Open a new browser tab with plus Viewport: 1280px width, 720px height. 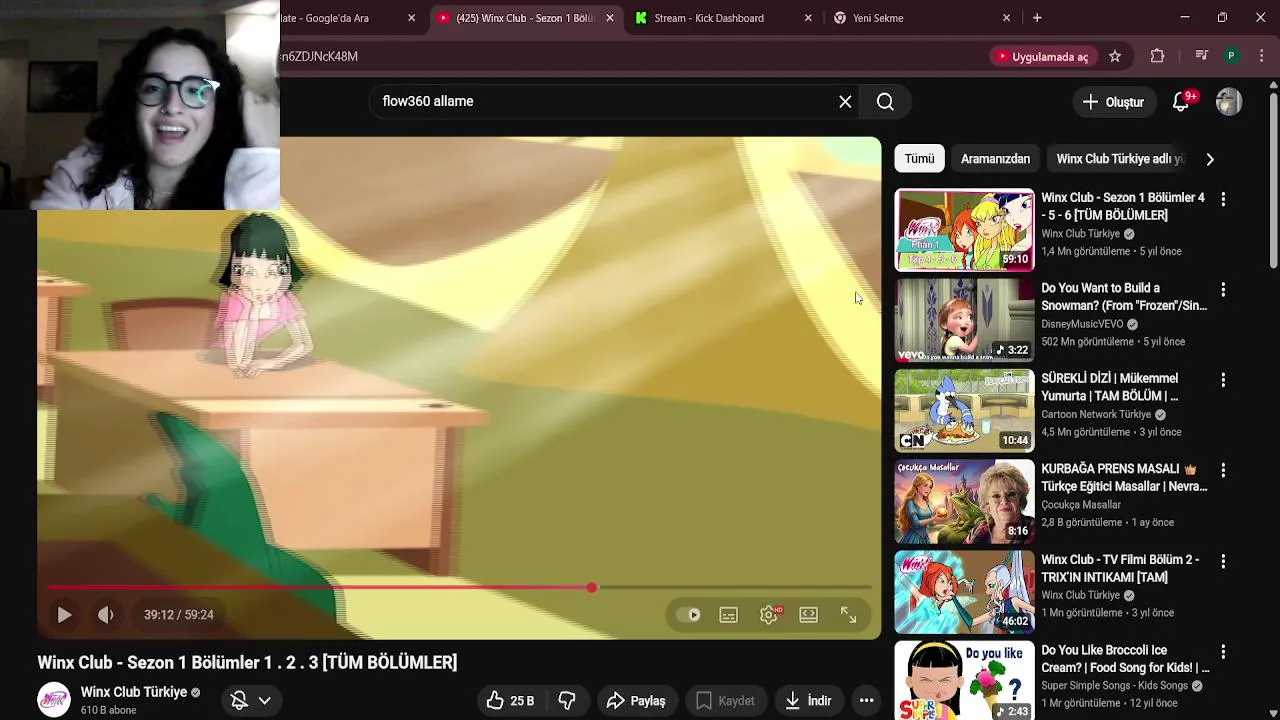click(x=1037, y=18)
